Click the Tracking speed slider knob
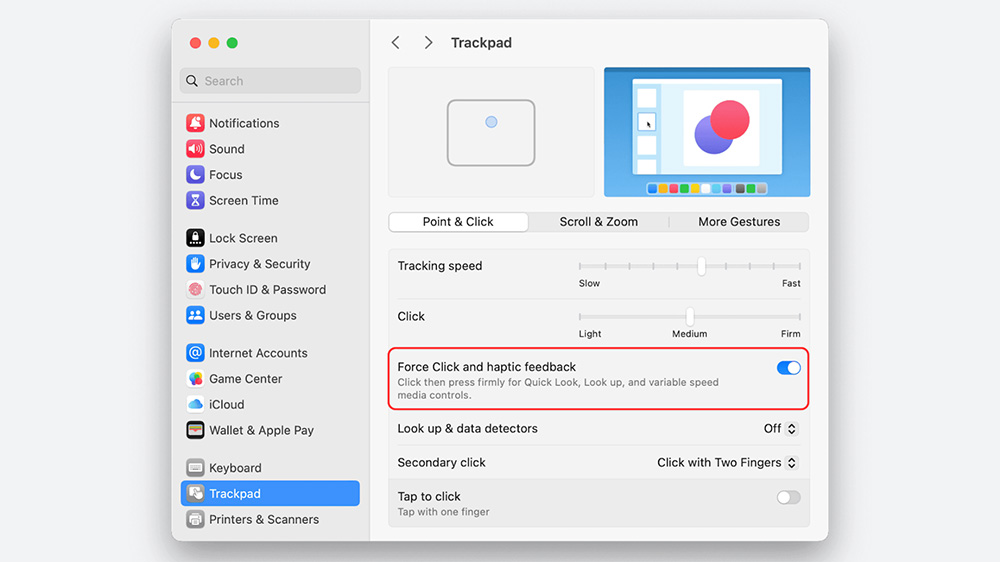1000x562 pixels. pyautogui.click(x=702, y=266)
